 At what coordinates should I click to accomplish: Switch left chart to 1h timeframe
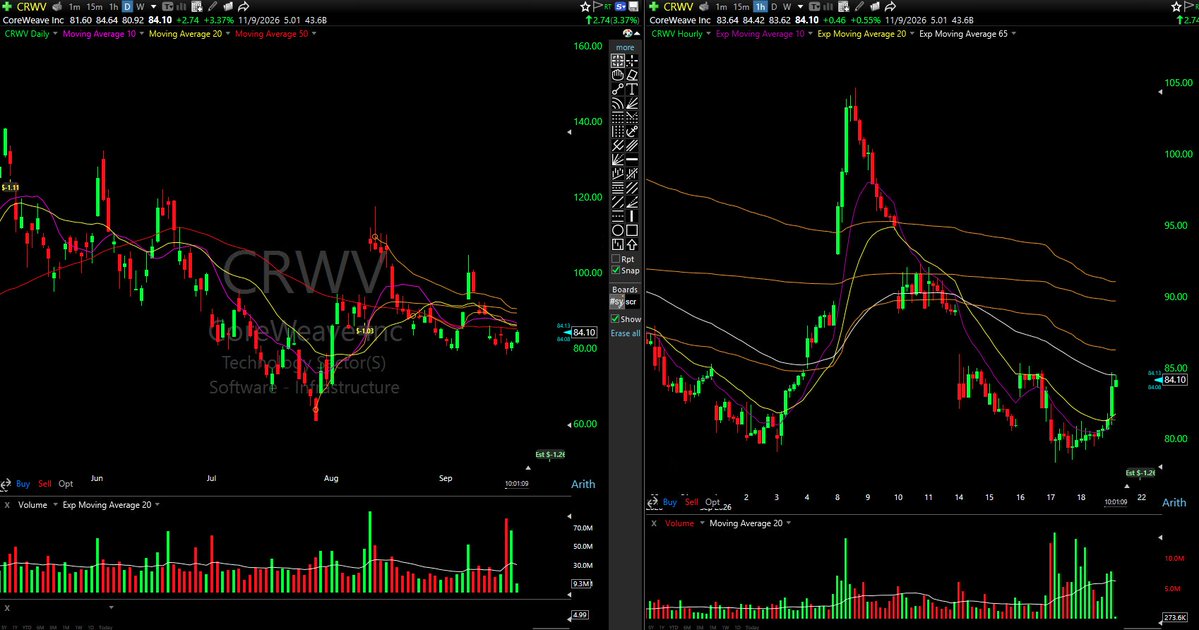pos(113,7)
